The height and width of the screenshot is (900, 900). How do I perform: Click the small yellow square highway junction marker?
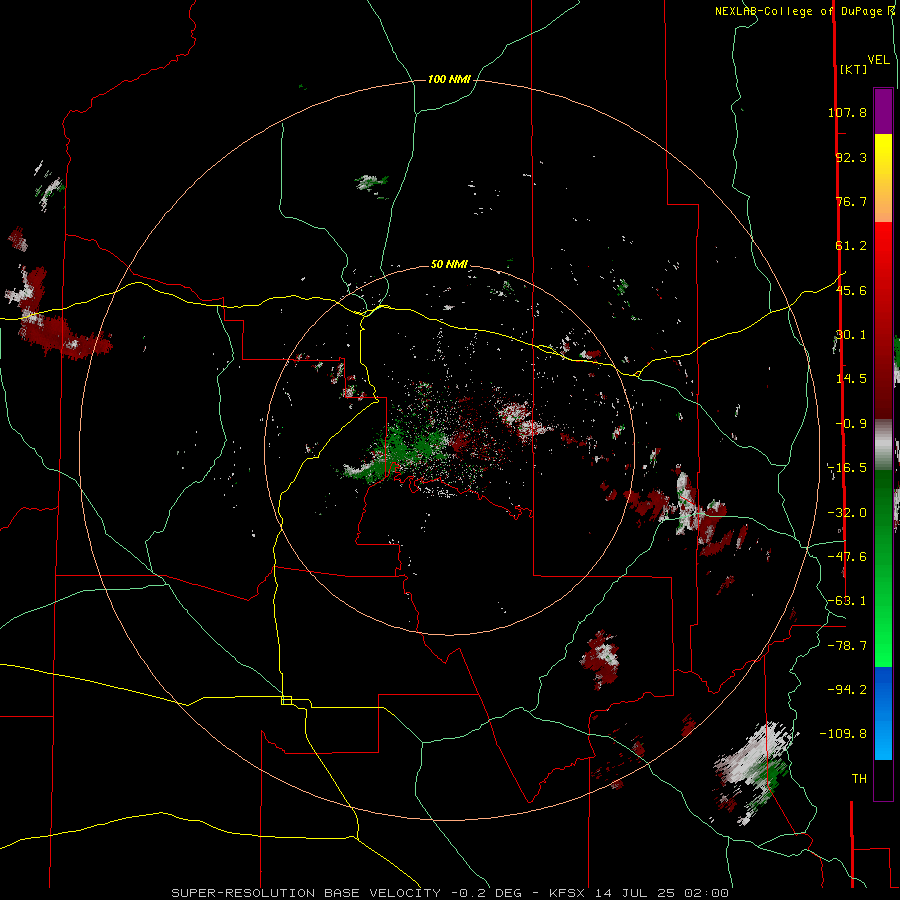tap(286, 700)
